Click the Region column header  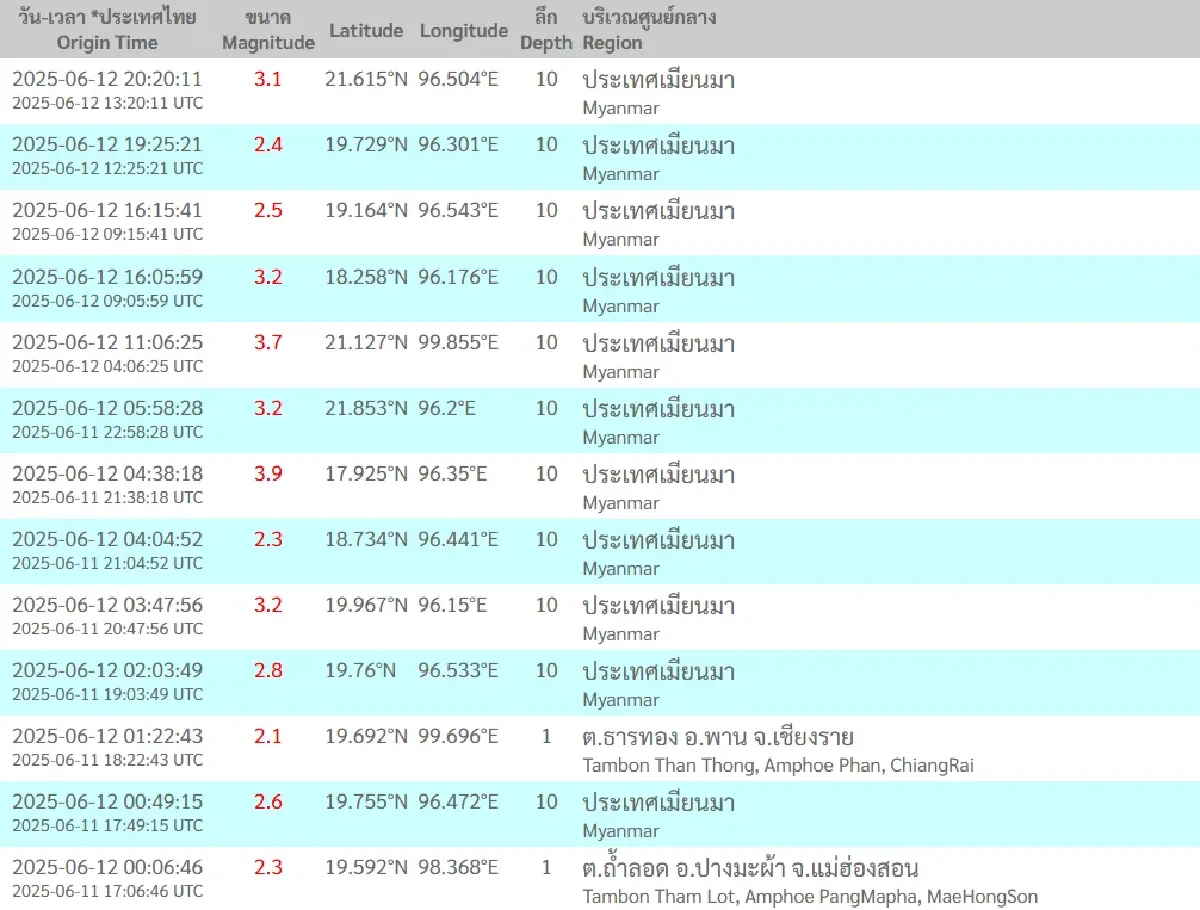coord(649,30)
